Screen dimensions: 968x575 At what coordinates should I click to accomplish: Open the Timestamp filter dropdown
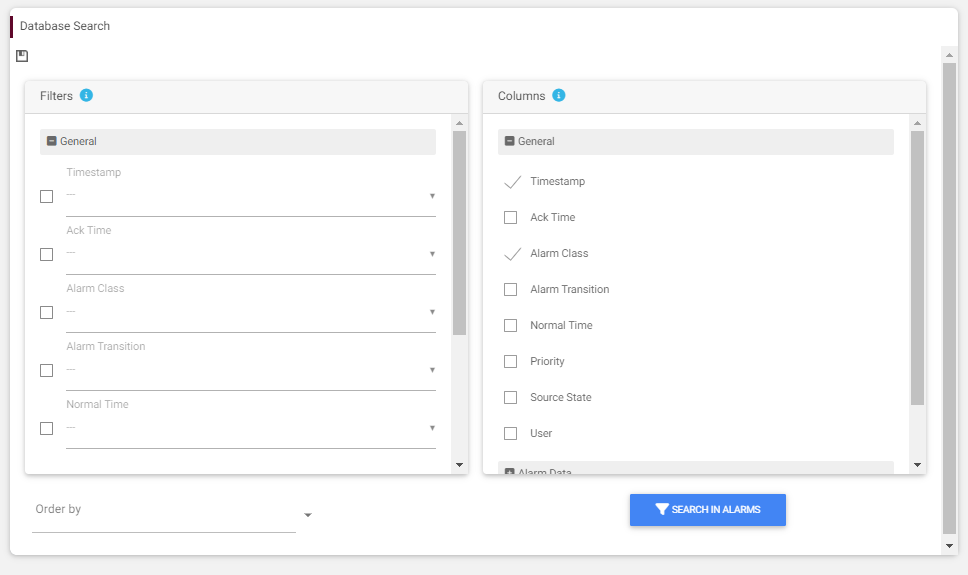pyautogui.click(x=250, y=196)
